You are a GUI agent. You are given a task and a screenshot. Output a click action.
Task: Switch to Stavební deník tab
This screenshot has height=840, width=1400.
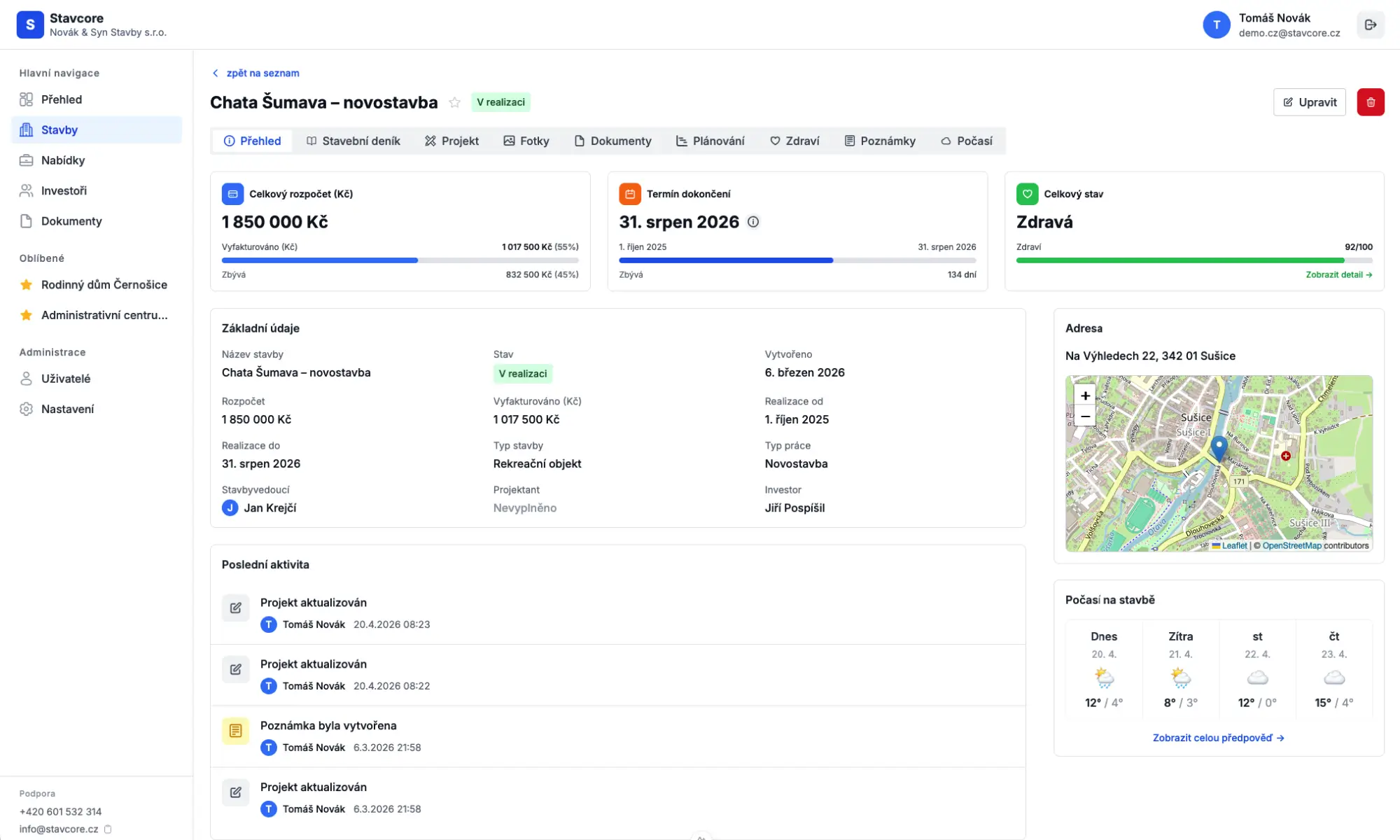(353, 141)
